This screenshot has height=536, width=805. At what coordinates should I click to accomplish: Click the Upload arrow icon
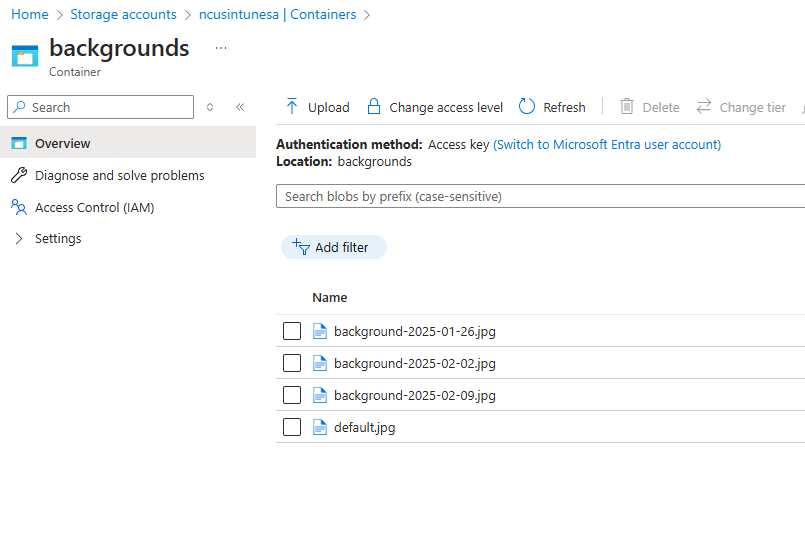[292, 107]
